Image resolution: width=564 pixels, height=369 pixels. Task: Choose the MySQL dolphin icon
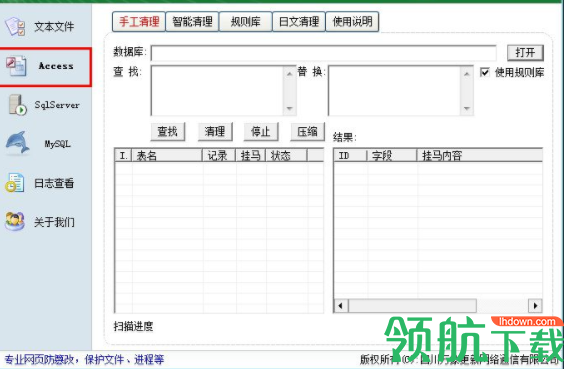(17, 143)
